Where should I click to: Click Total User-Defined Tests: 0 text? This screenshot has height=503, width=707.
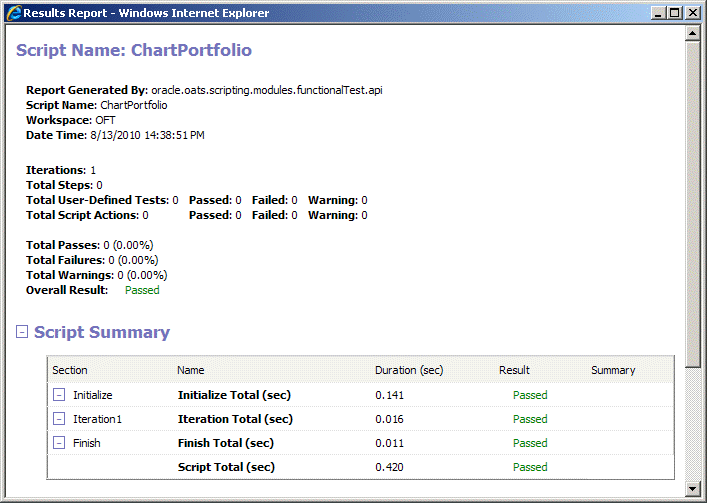pos(102,200)
